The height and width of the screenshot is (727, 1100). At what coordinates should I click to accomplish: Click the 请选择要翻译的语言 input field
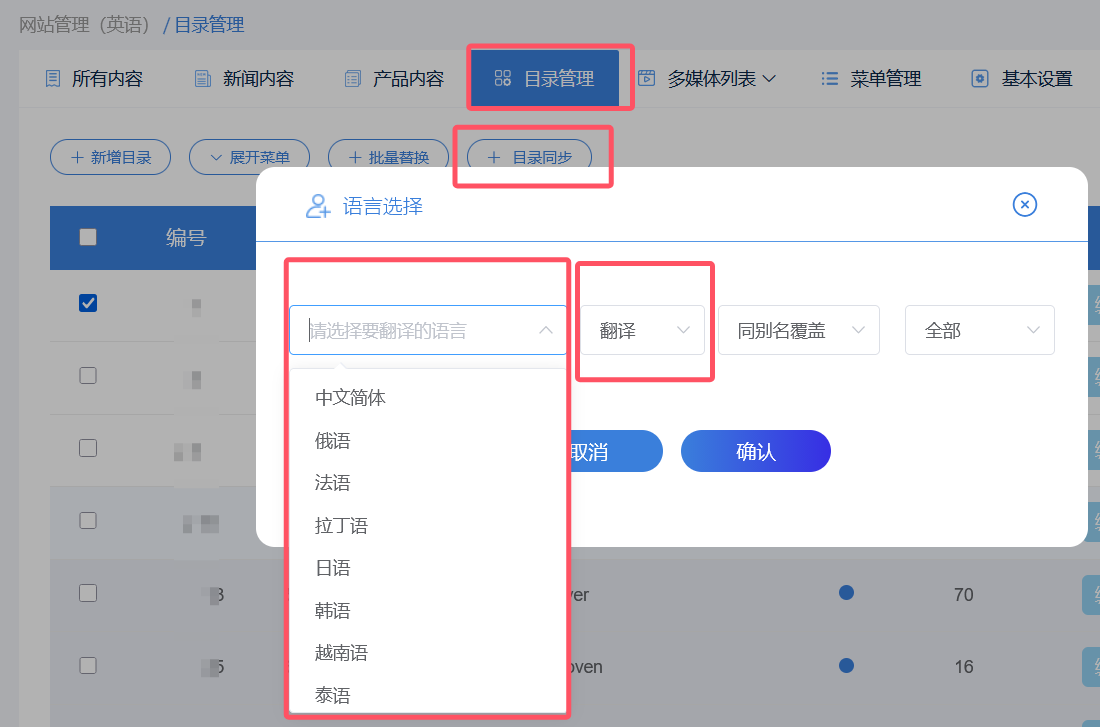(420, 330)
